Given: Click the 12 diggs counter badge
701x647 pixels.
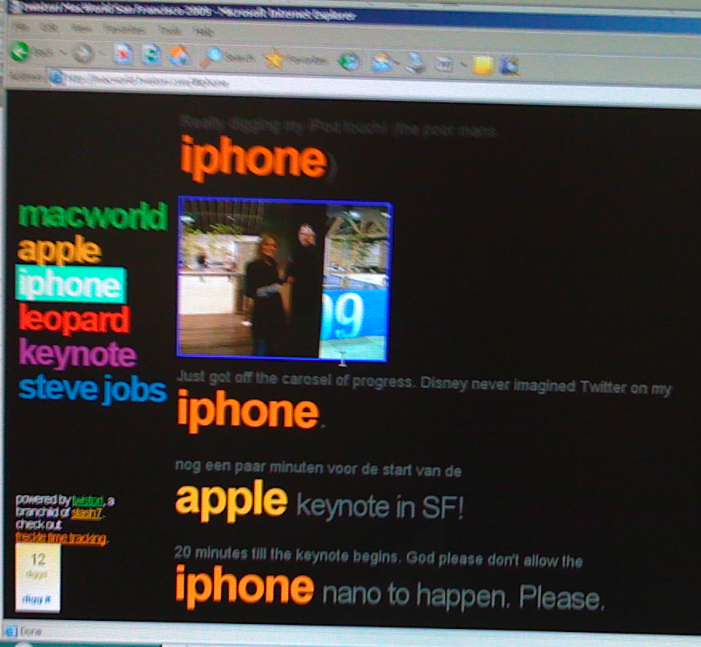Looking at the screenshot, I should click(38, 565).
